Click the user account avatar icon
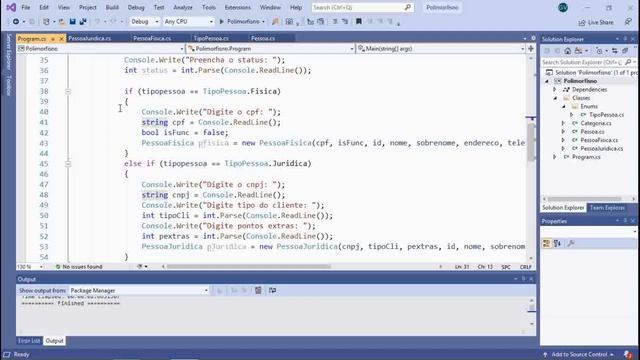 click(x=563, y=7)
